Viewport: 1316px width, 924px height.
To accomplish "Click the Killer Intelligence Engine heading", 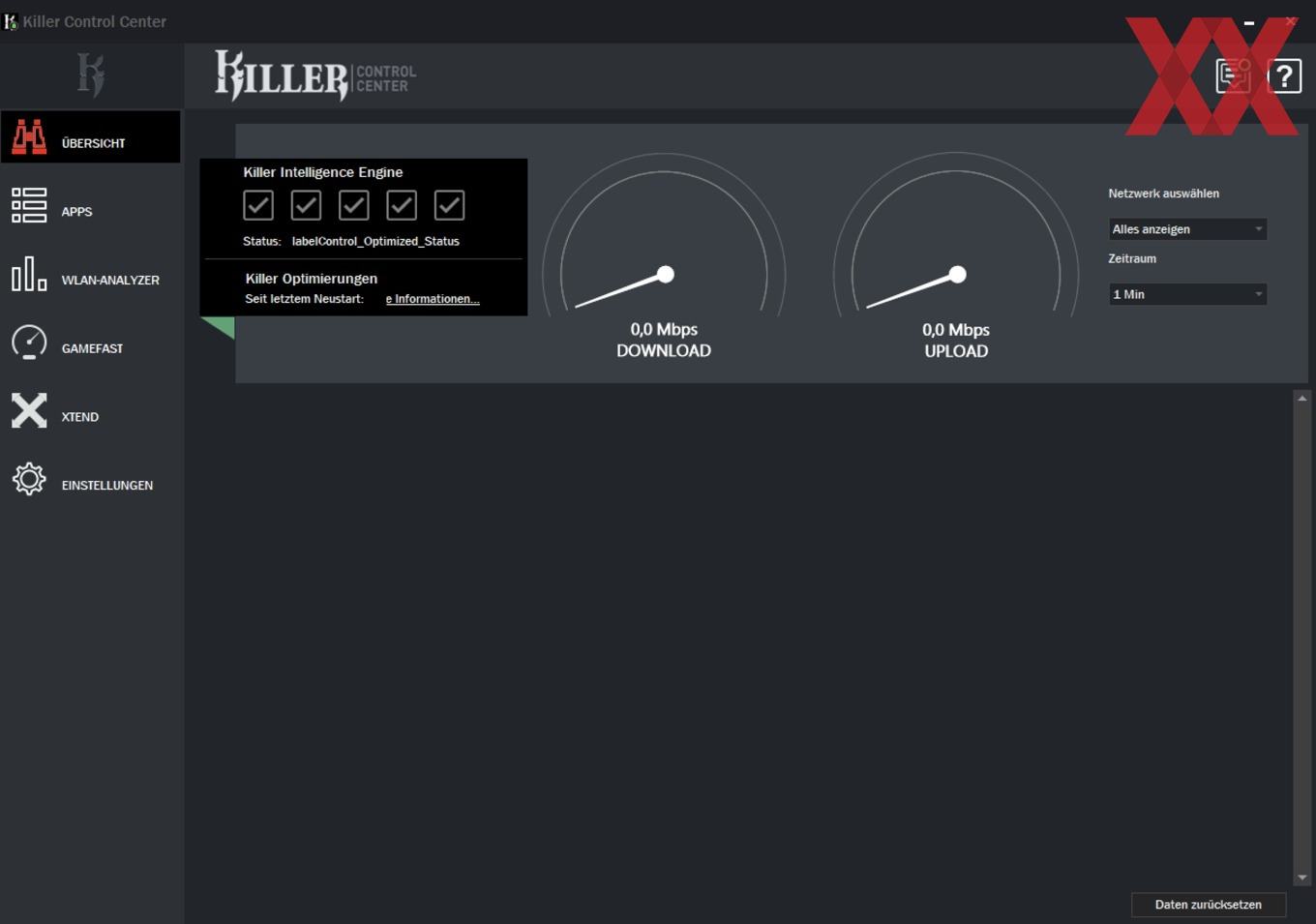I will [323, 172].
